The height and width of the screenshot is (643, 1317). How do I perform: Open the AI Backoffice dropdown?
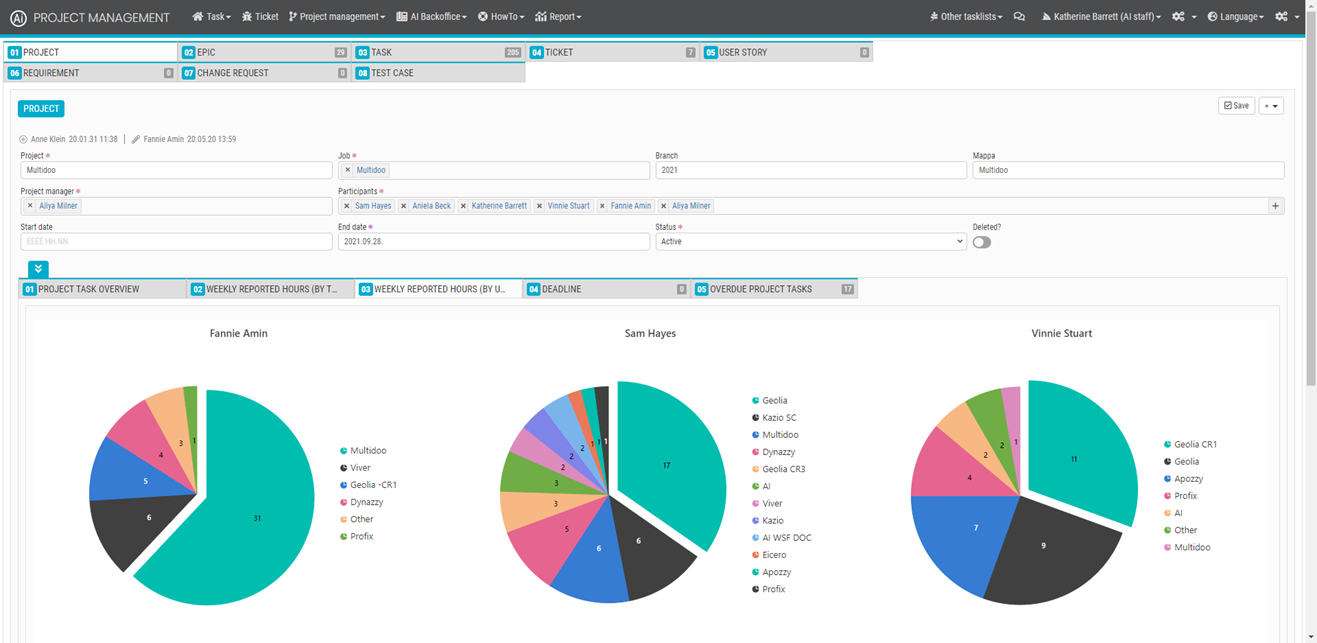431,17
